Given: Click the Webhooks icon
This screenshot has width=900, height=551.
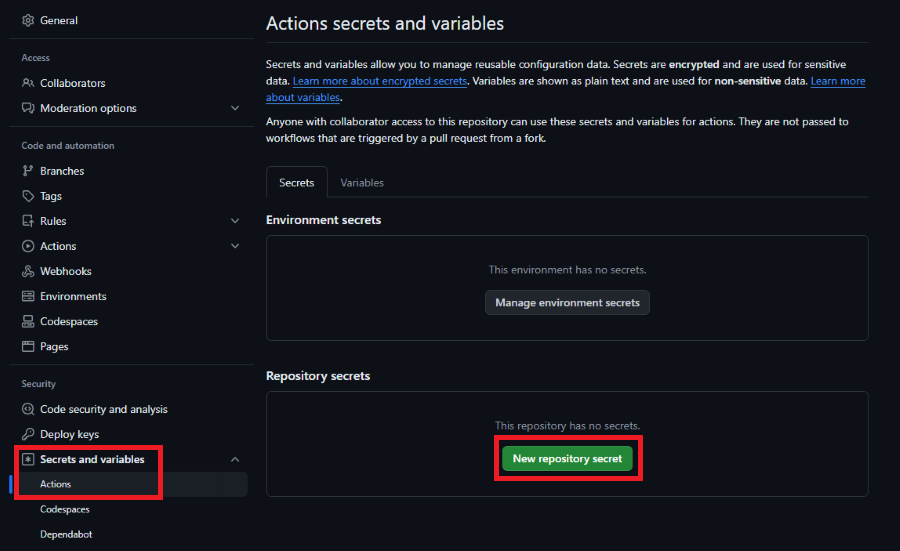Looking at the screenshot, I should [28, 271].
